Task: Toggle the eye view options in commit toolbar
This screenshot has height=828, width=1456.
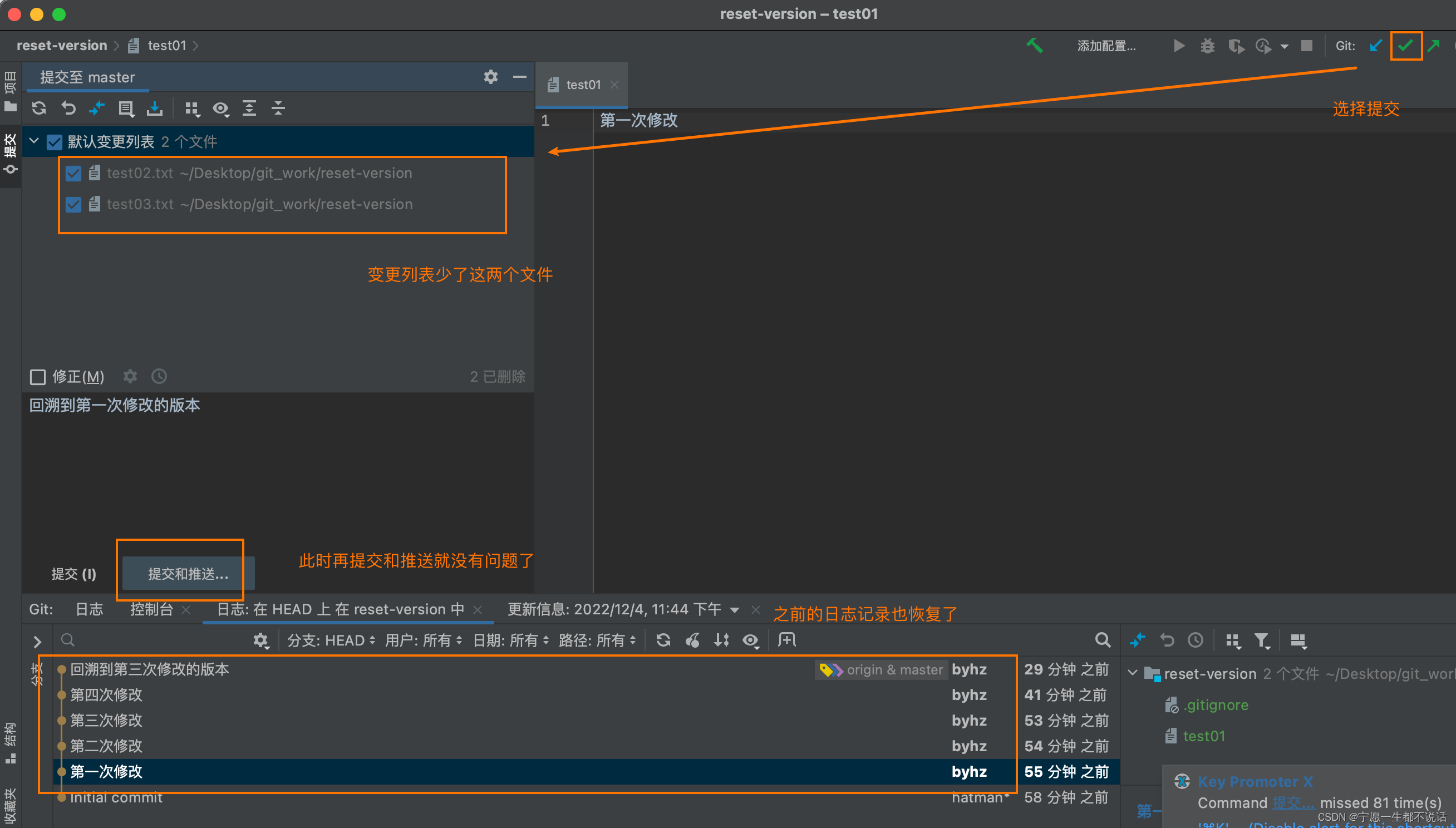Action: coord(222,108)
